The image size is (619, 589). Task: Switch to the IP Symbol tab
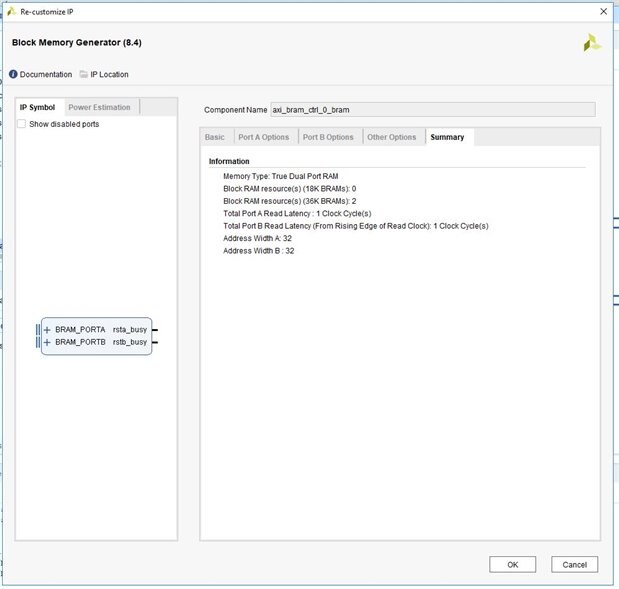(x=38, y=107)
